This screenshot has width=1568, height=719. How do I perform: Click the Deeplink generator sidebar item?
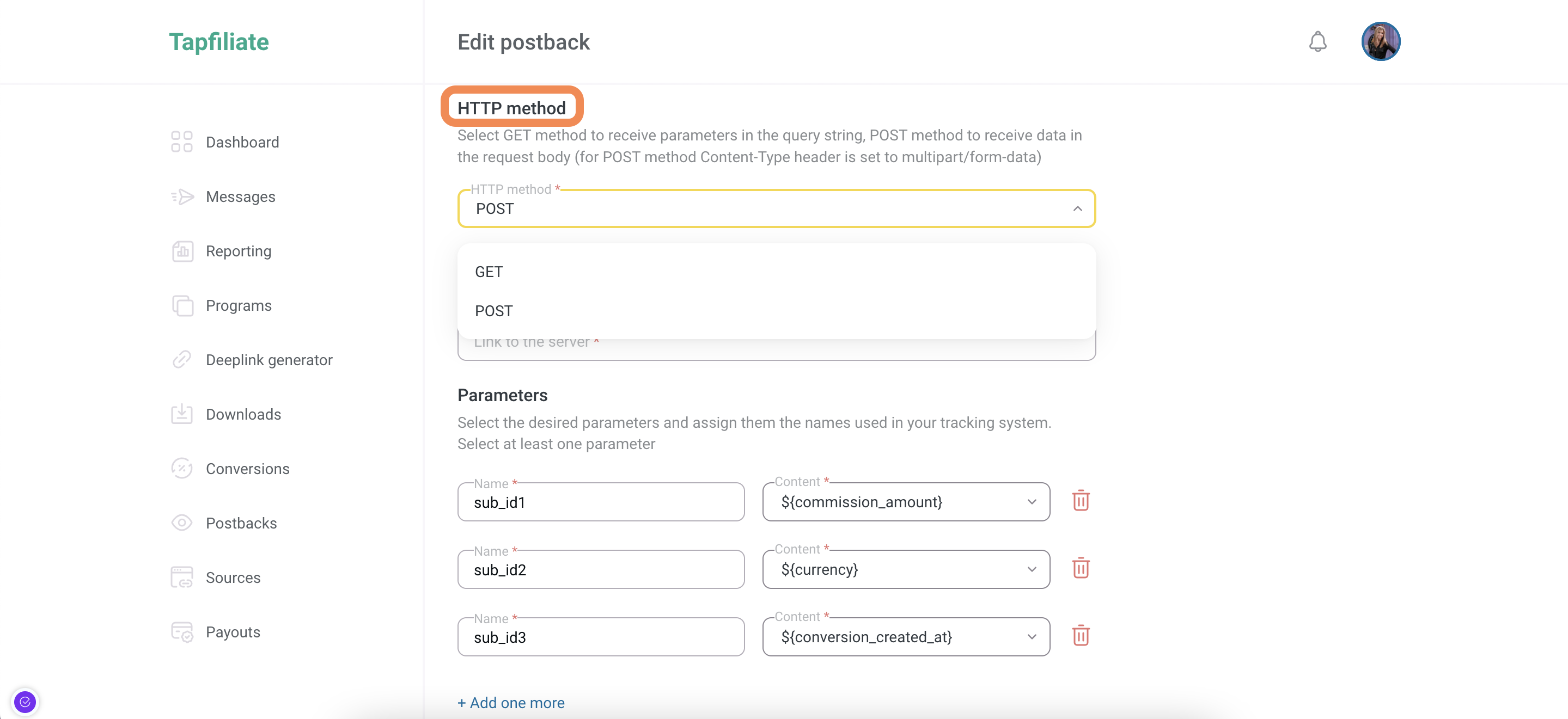[269, 359]
